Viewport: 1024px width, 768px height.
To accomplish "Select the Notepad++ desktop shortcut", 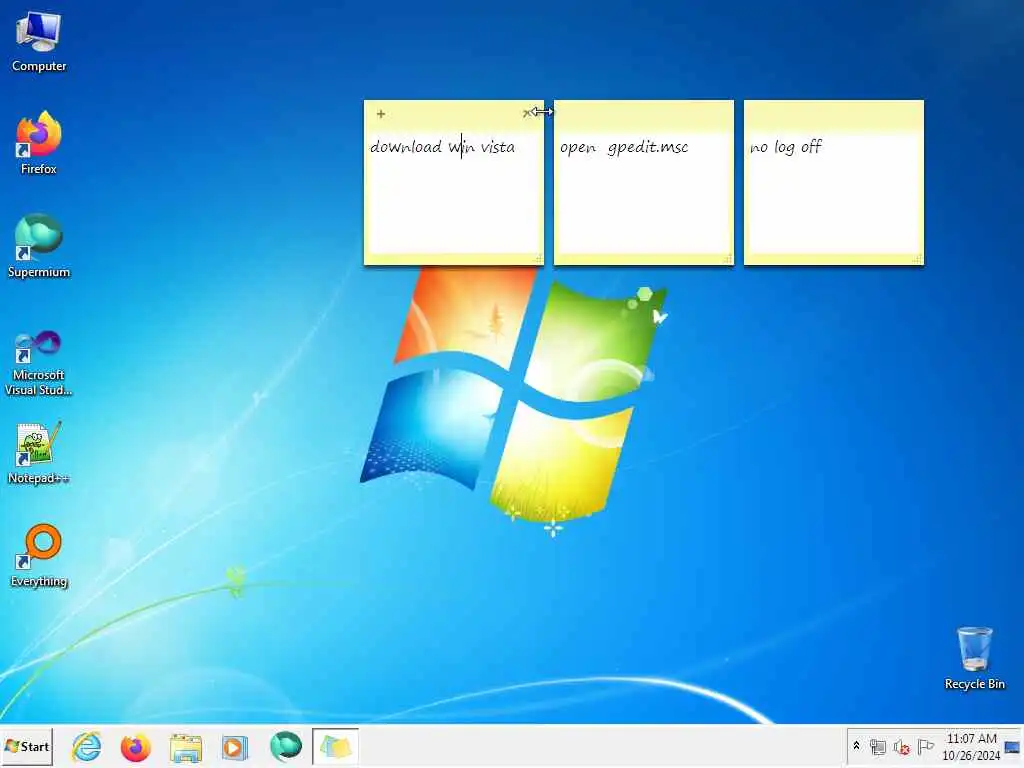I will (39, 453).
